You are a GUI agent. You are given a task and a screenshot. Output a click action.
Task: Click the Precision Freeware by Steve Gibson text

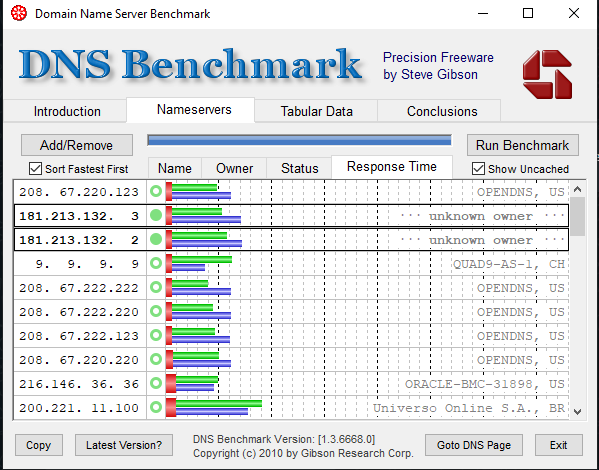438,66
